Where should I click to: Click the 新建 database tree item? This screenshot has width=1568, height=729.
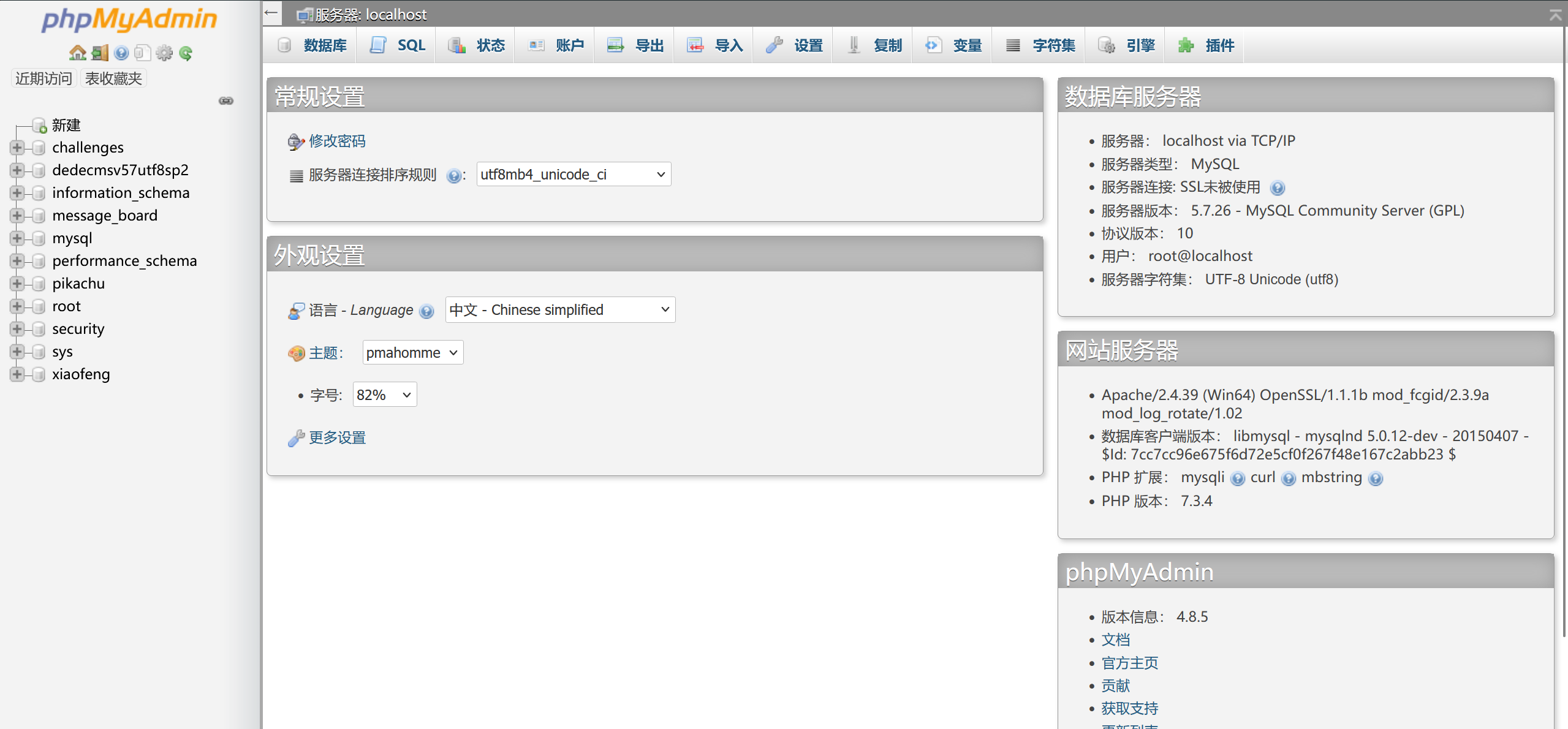click(66, 126)
